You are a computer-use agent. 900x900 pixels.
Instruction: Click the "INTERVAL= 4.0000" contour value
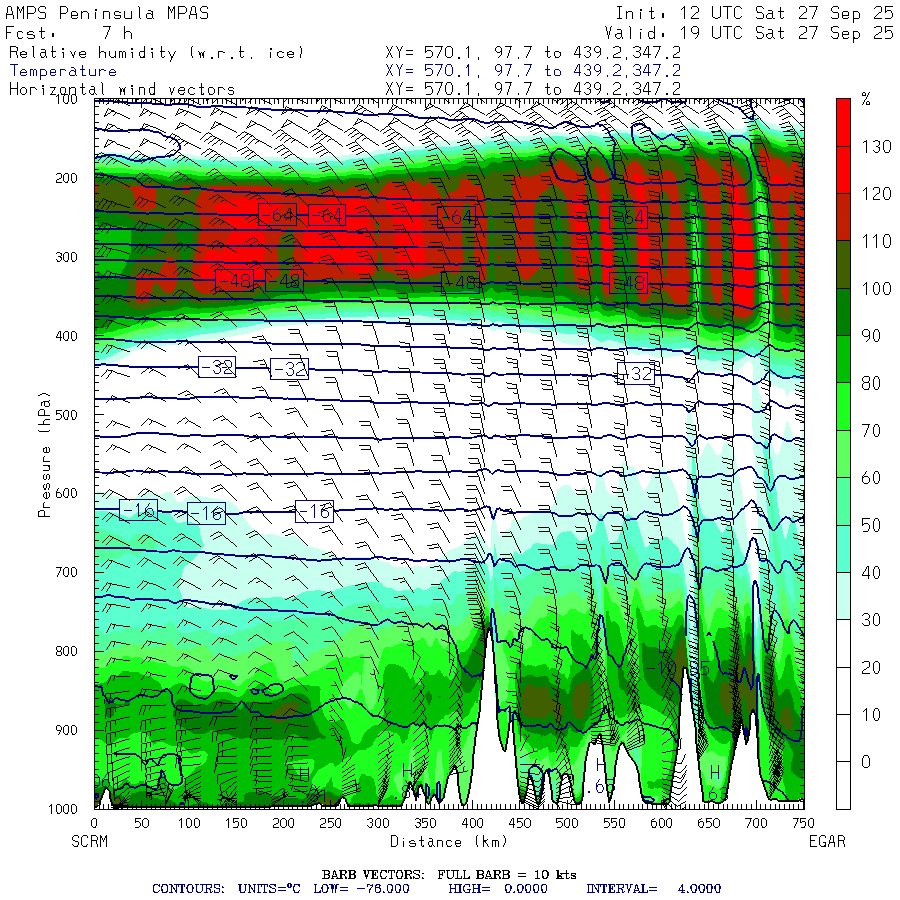pyautogui.click(x=654, y=889)
